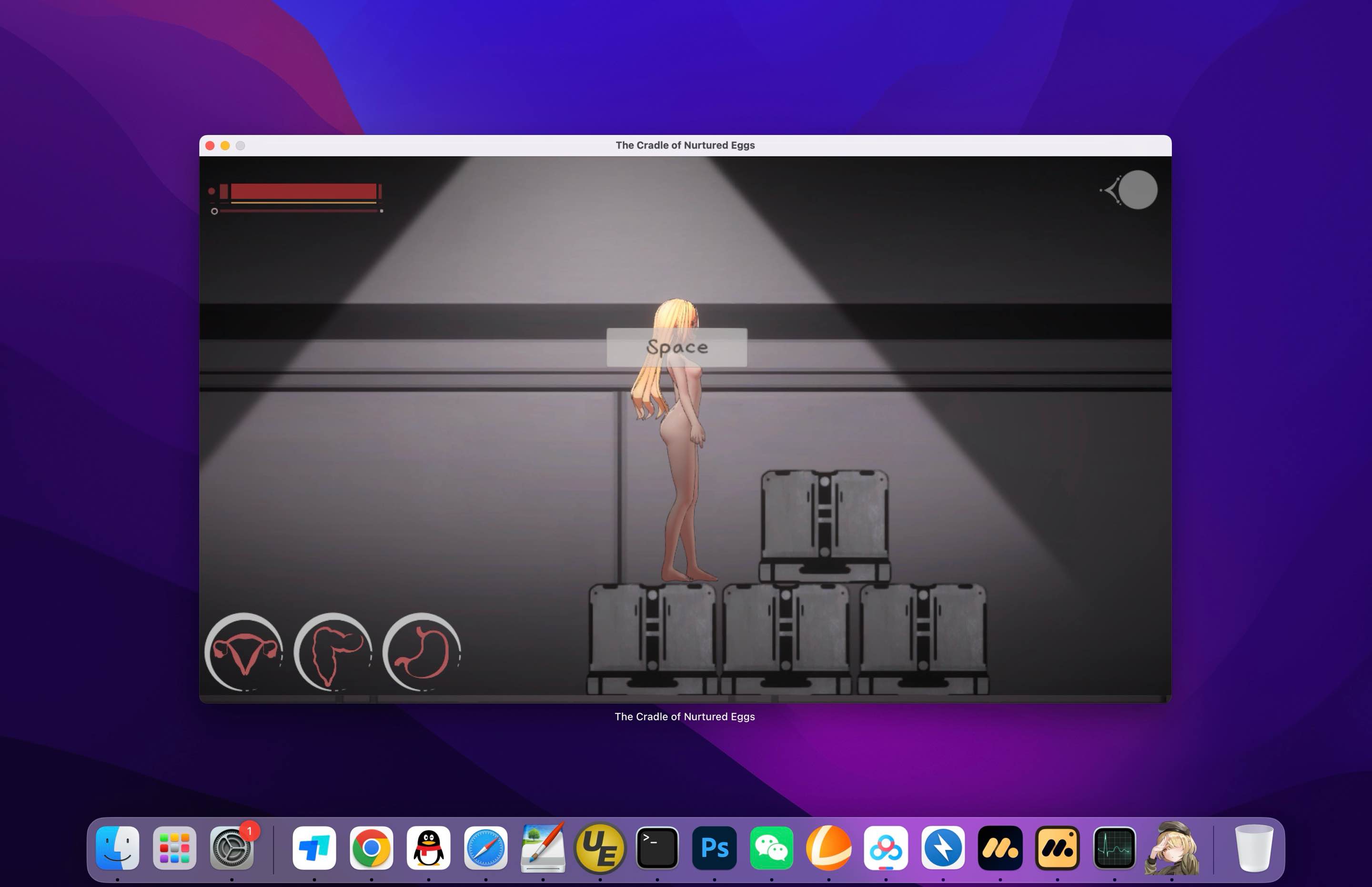
Task: Open System Preferences with the notification badge
Action: tap(232, 848)
